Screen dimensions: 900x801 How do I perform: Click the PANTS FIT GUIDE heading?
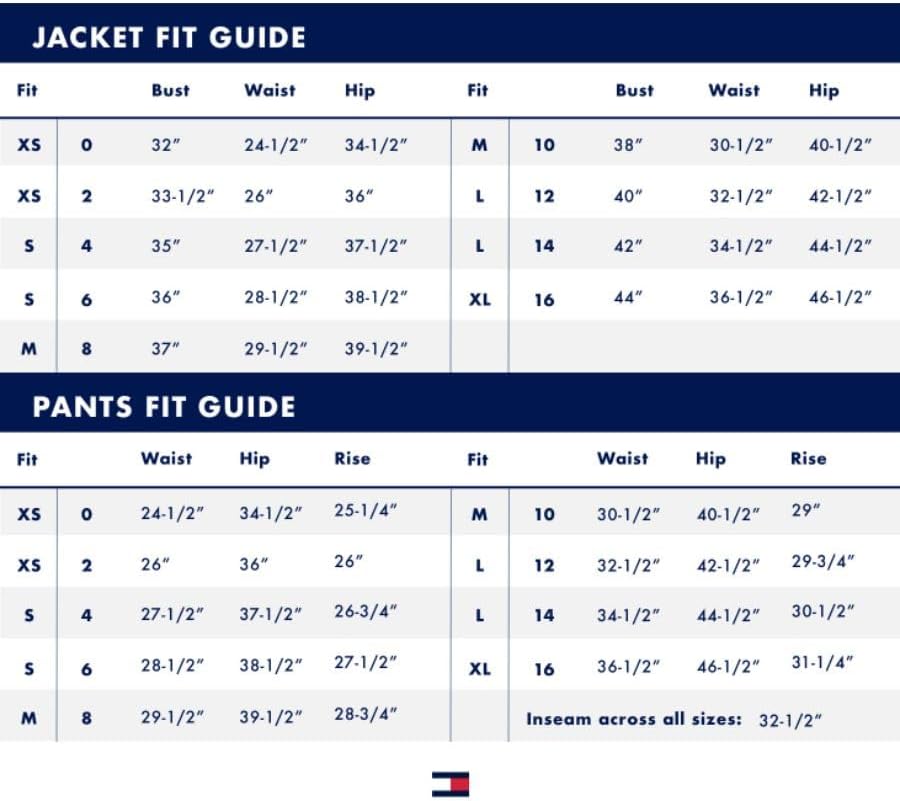164,407
